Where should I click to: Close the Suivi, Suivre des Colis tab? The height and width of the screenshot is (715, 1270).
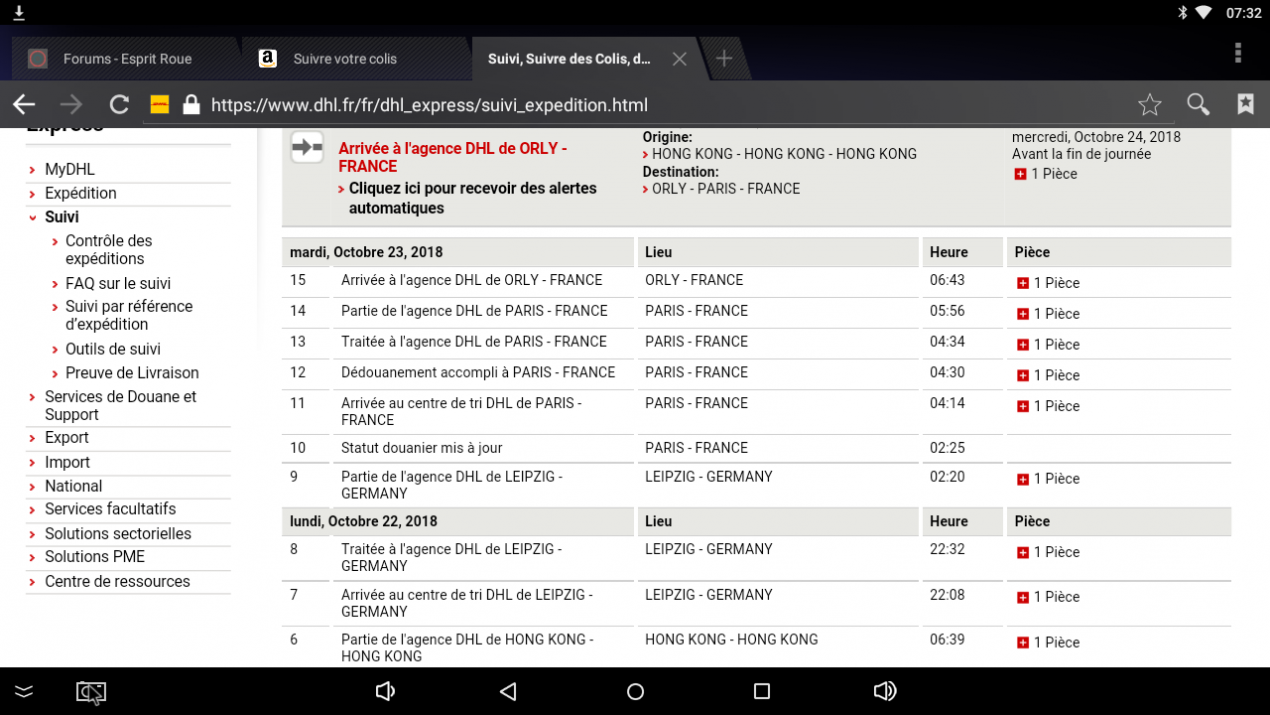point(679,59)
